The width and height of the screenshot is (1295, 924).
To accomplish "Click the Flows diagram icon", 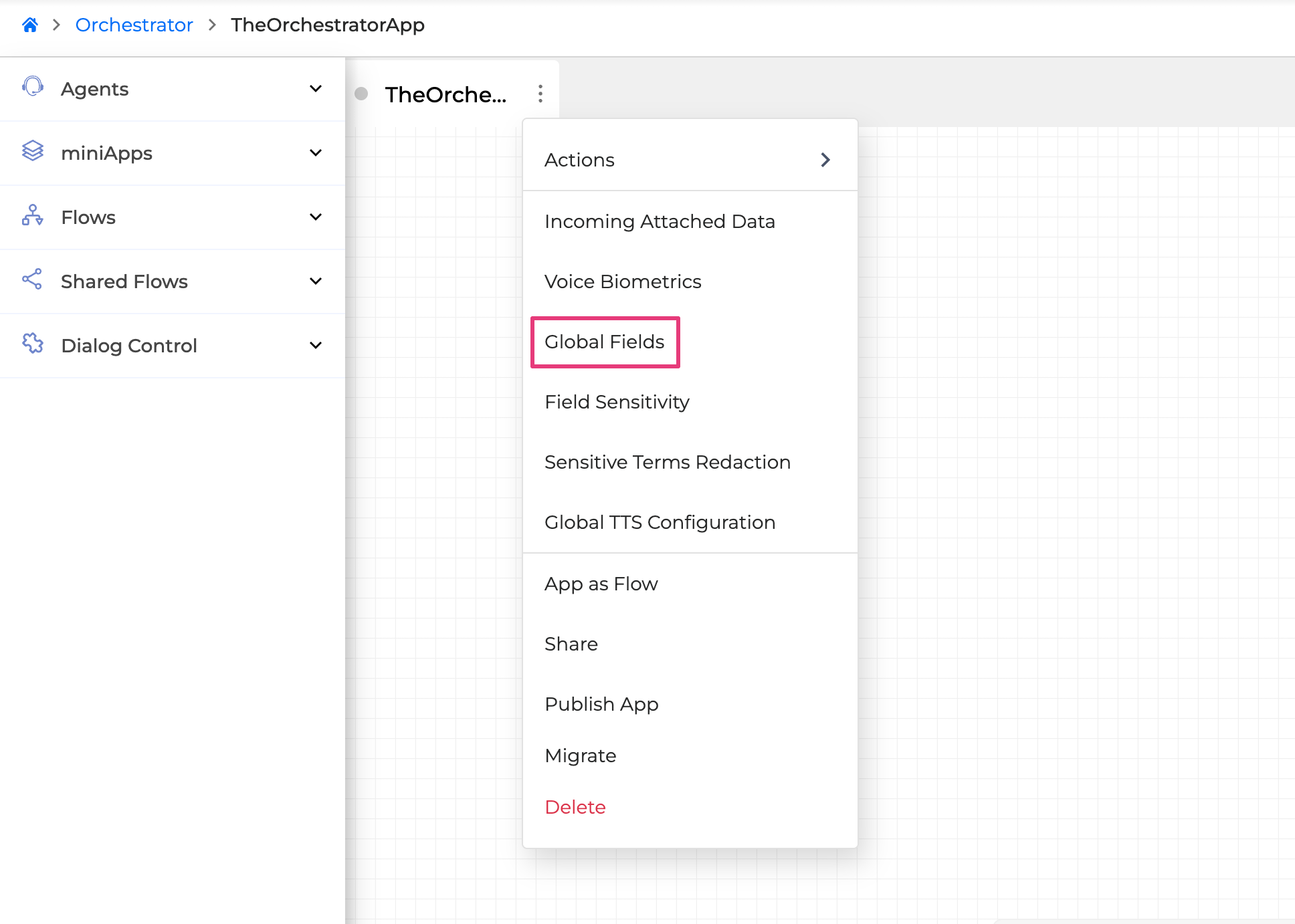I will (x=33, y=215).
